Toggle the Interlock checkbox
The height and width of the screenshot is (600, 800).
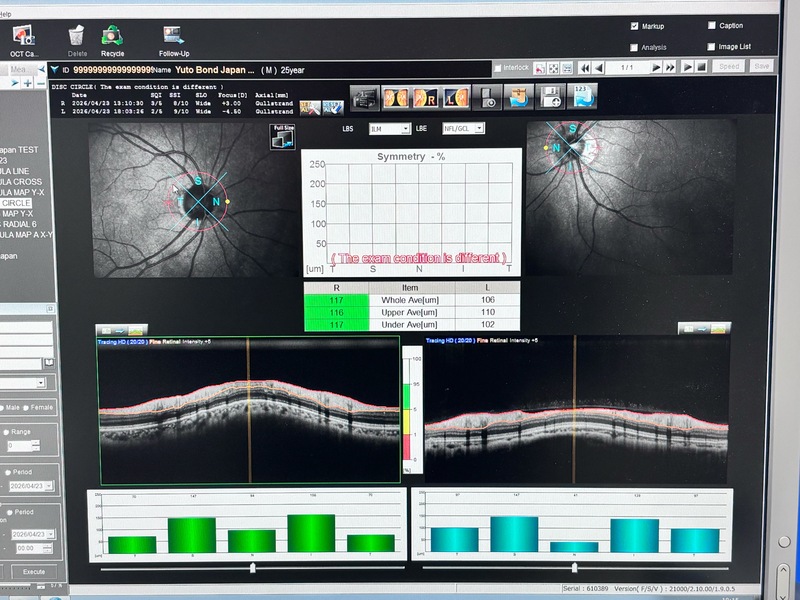pyautogui.click(x=499, y=68)
